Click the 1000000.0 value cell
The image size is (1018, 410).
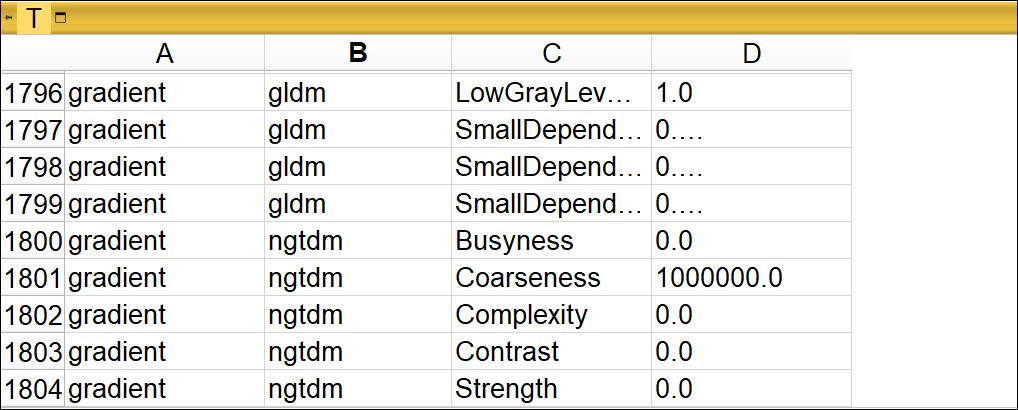(x=751, y=278)
